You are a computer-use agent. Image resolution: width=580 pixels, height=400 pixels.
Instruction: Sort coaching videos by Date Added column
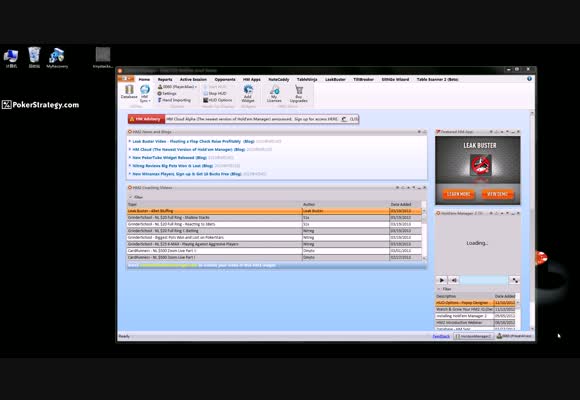pyautogui.click(x=405, y=204)
